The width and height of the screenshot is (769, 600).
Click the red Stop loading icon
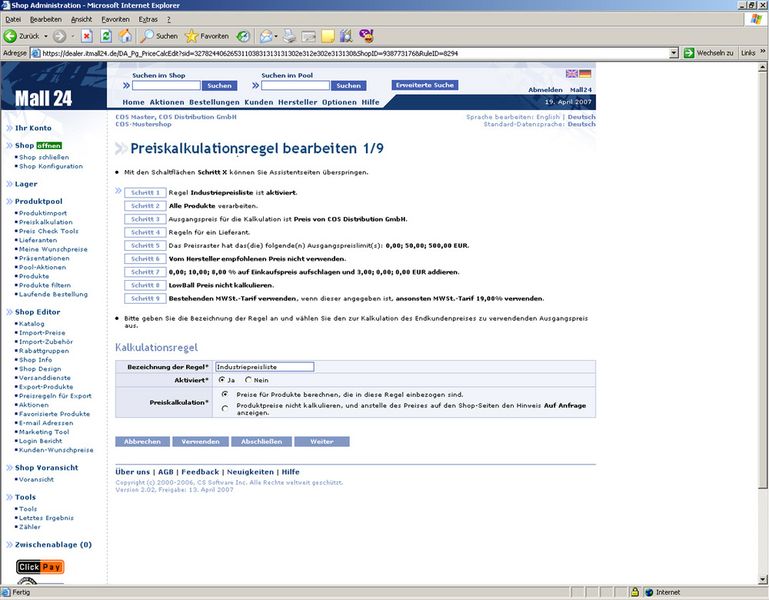(87, 36)
